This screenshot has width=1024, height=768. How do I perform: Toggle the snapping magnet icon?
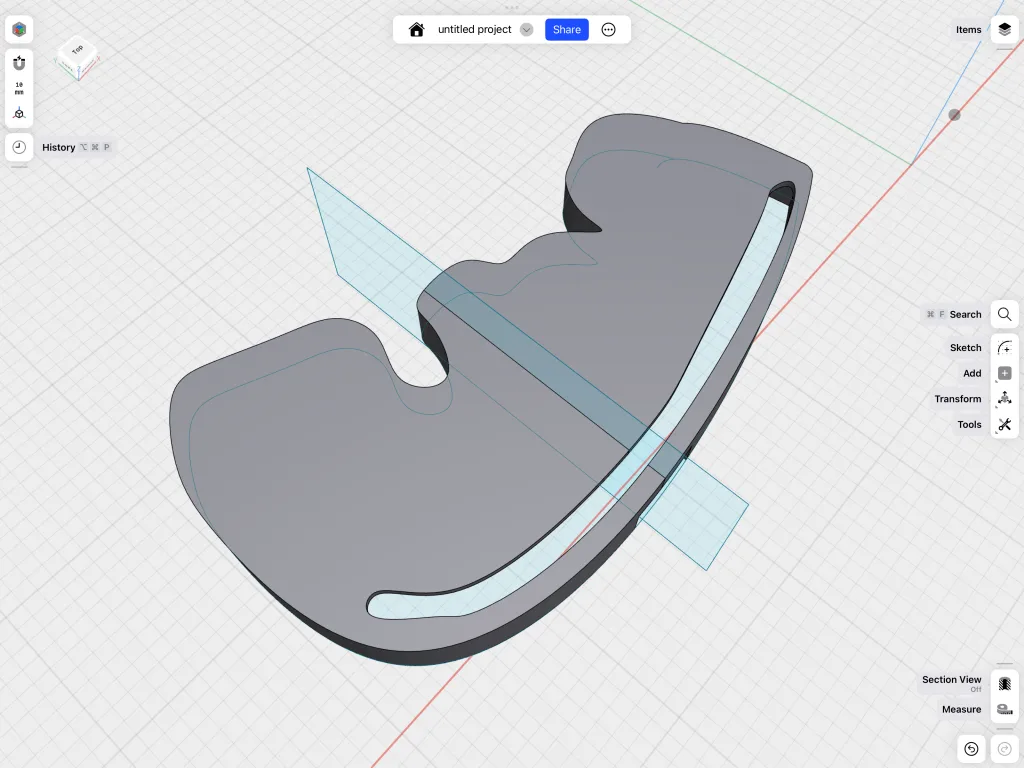pyautogui.click(x=19, y=63)
